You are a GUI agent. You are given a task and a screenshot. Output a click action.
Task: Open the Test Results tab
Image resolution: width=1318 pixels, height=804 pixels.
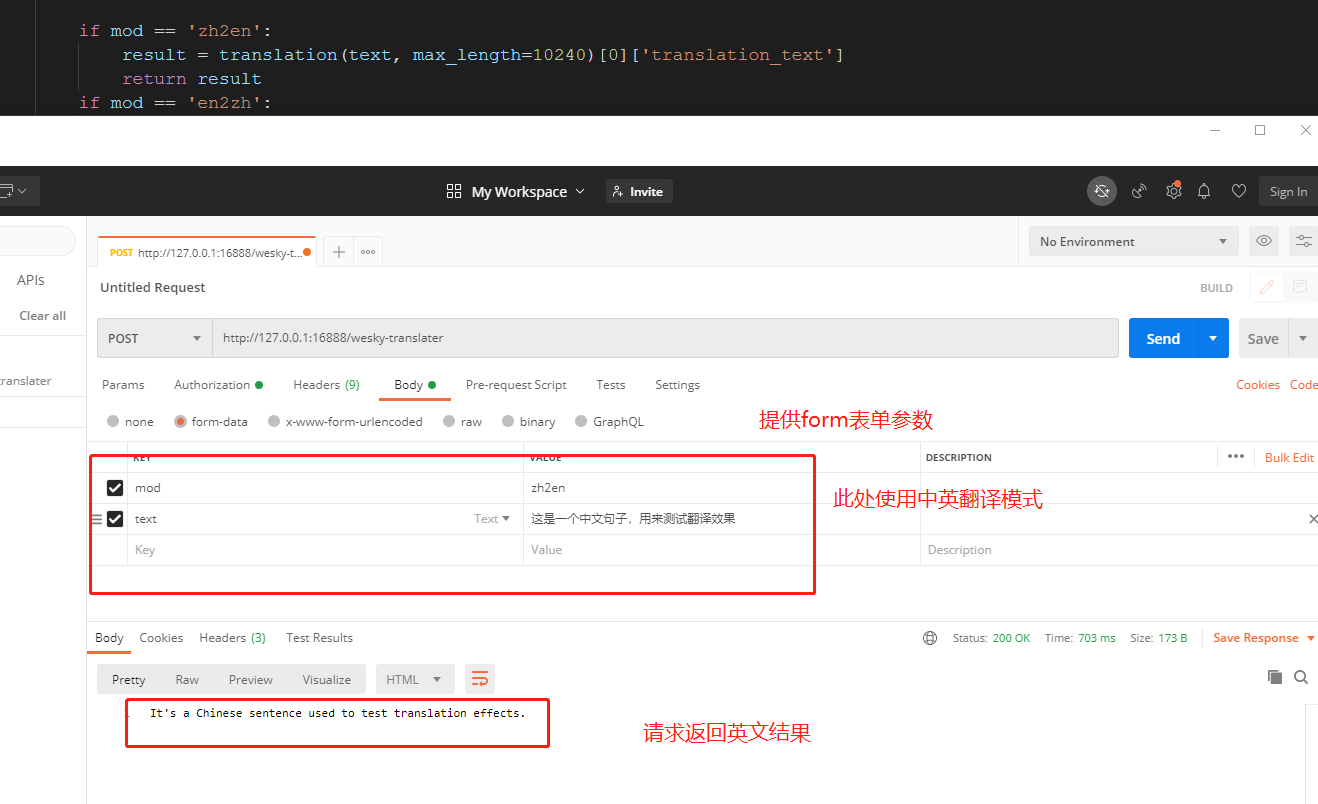tap(319, 638)
